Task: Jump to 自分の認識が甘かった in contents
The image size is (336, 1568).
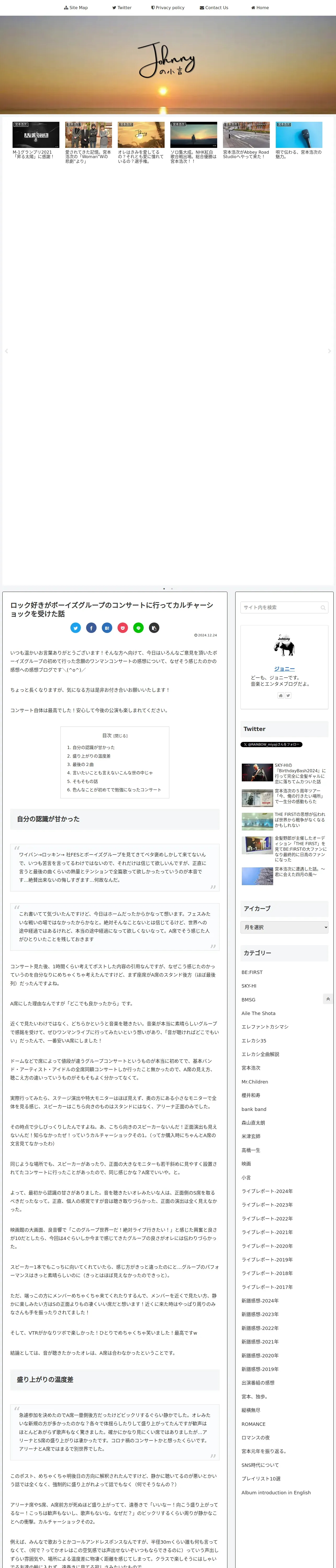Action: (x=93, y=747)
